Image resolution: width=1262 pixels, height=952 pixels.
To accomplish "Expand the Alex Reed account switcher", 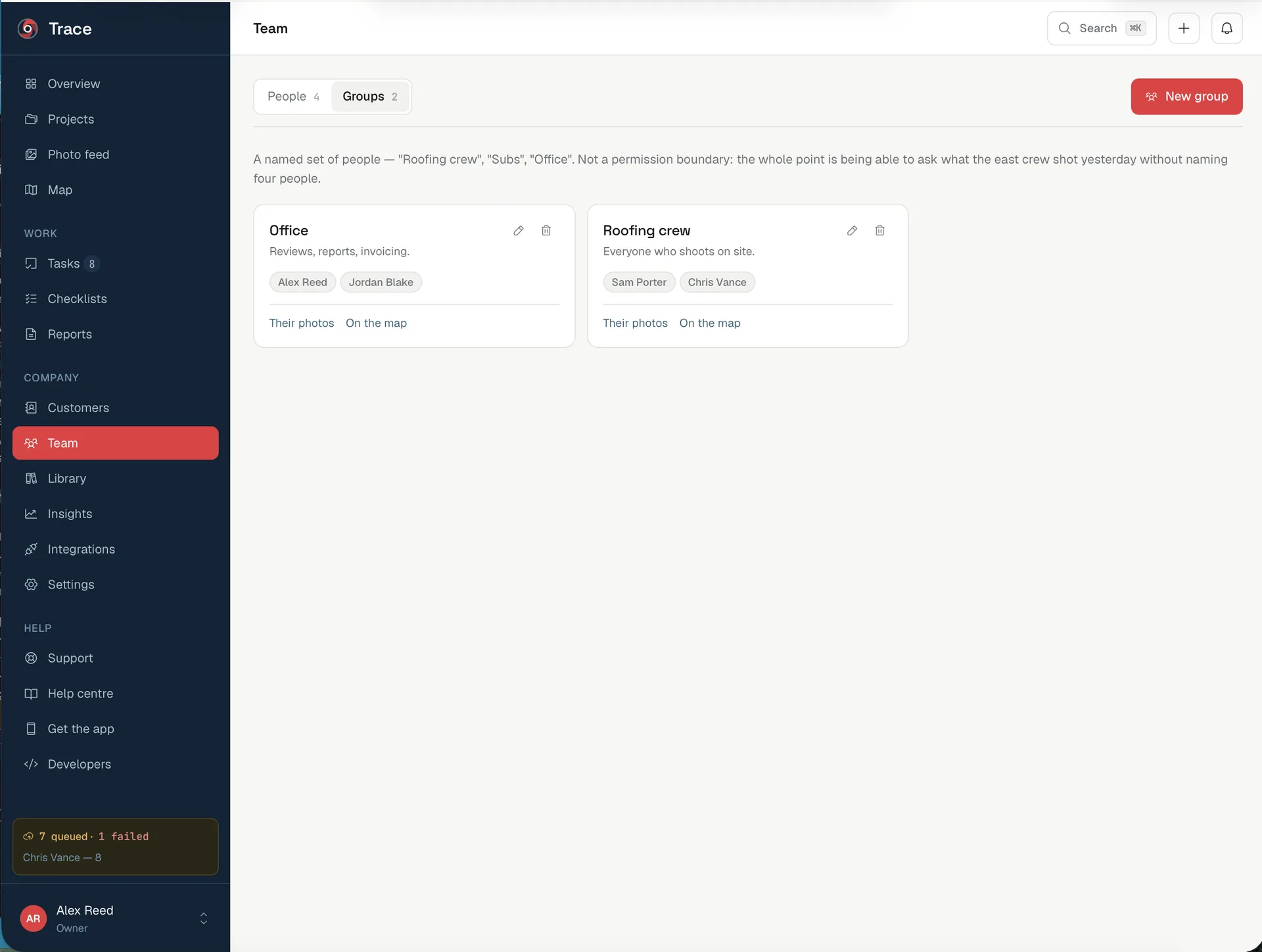I will pos(204,918).
